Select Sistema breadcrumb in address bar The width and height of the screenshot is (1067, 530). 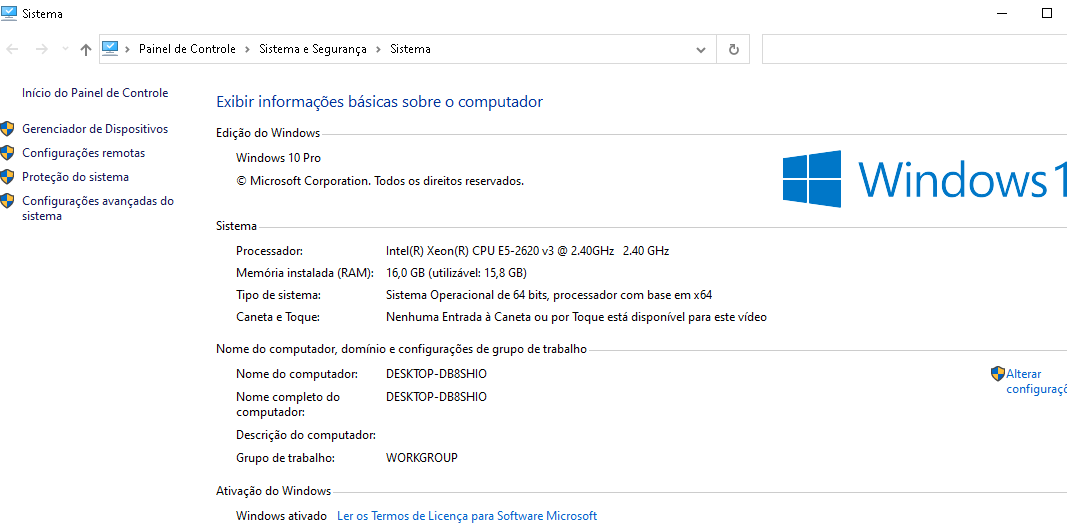410,49
